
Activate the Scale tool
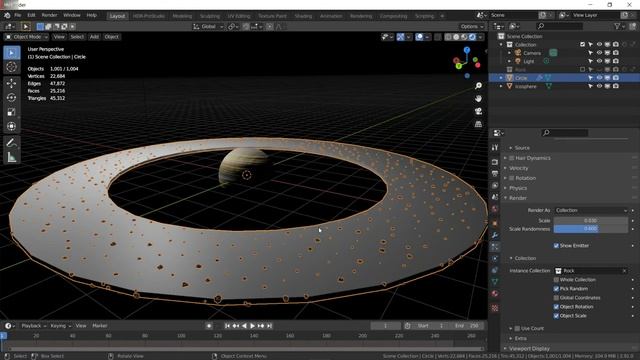pyautogui.click(x=11, y=112)
